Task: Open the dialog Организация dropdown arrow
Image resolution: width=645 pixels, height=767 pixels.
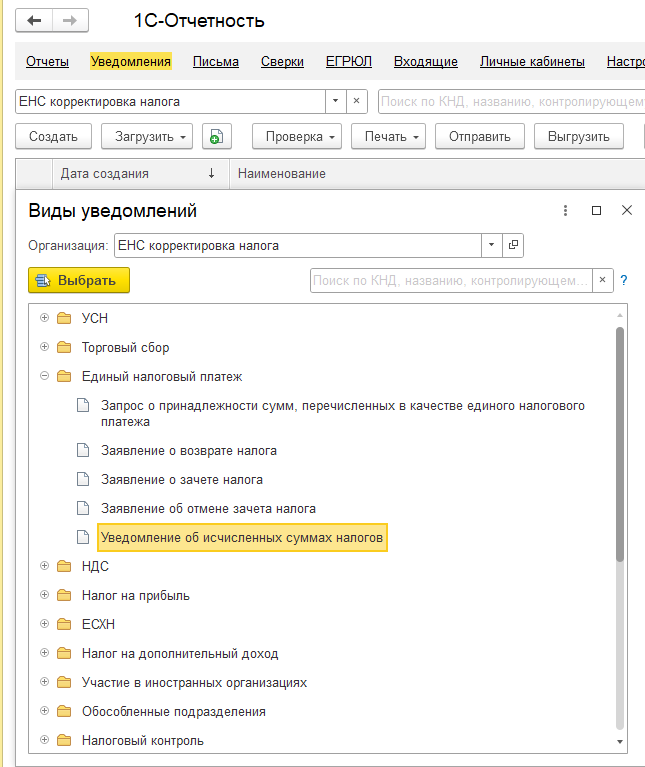Action: coord(491,245)
